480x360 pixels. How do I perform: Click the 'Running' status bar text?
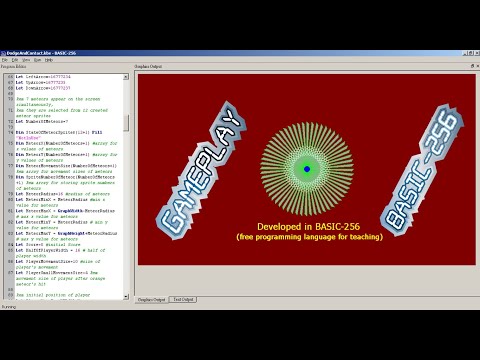[x=9, y=307]
